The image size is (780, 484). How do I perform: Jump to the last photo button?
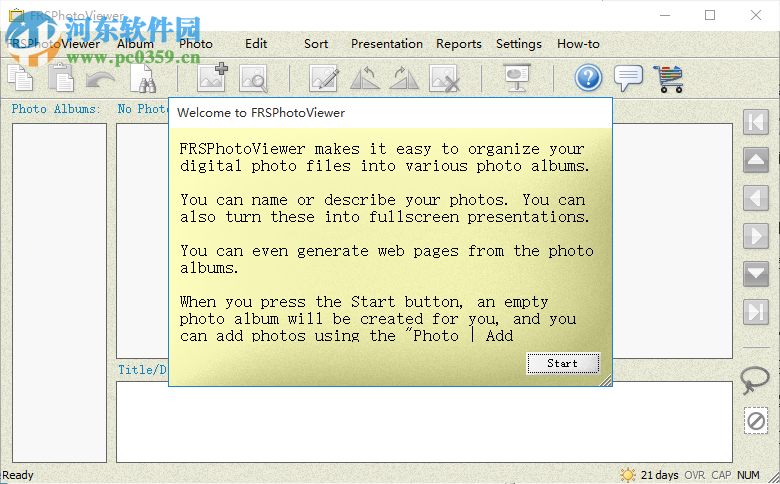pyautogui.click(x=756, y=312)
